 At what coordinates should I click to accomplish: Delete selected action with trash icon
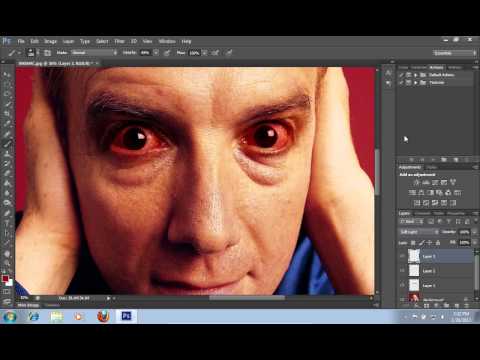pos(467,160)
